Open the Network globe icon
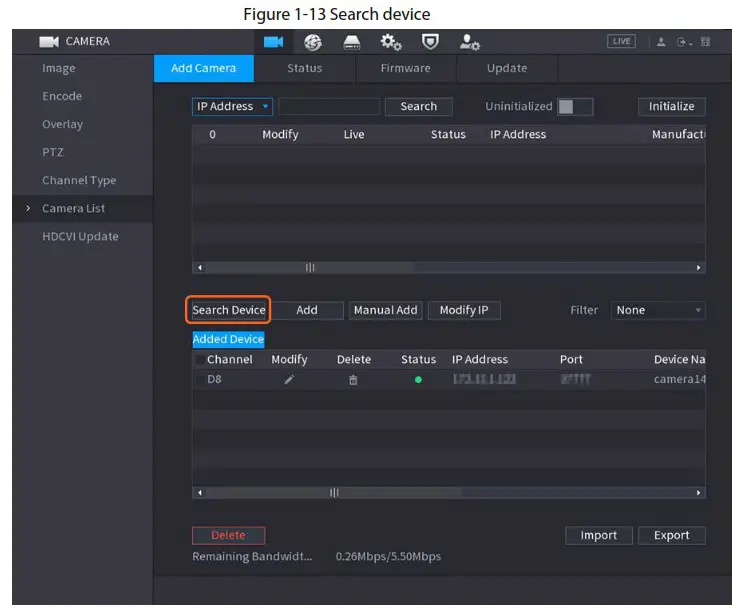742x611 pixels. pos(313,42)
